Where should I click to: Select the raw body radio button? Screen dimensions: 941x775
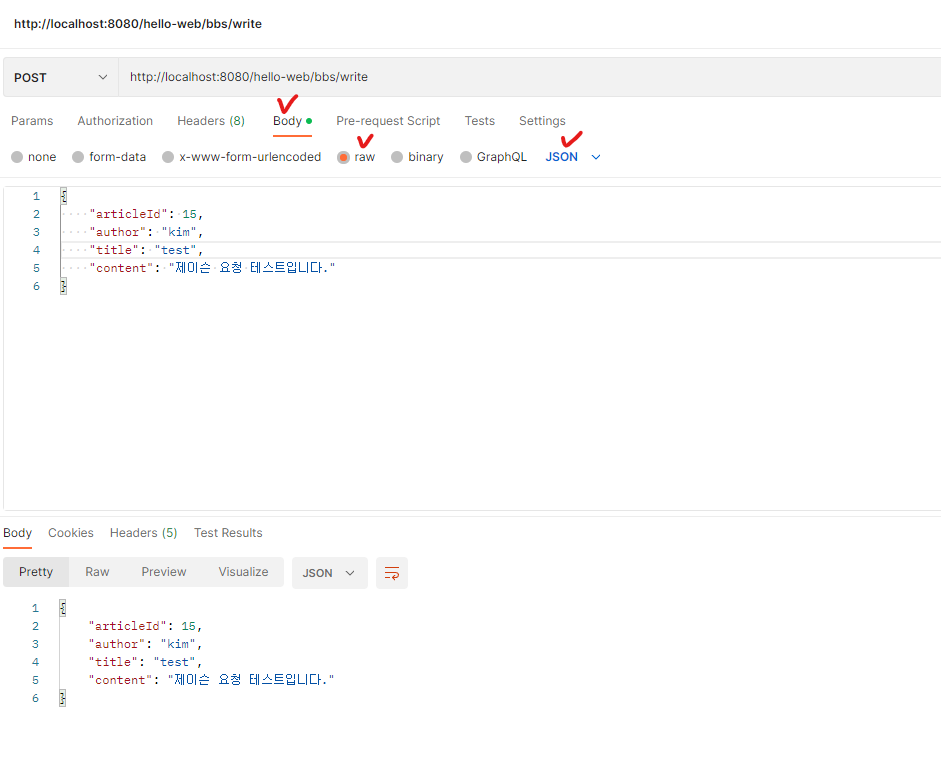pos(344,157)
